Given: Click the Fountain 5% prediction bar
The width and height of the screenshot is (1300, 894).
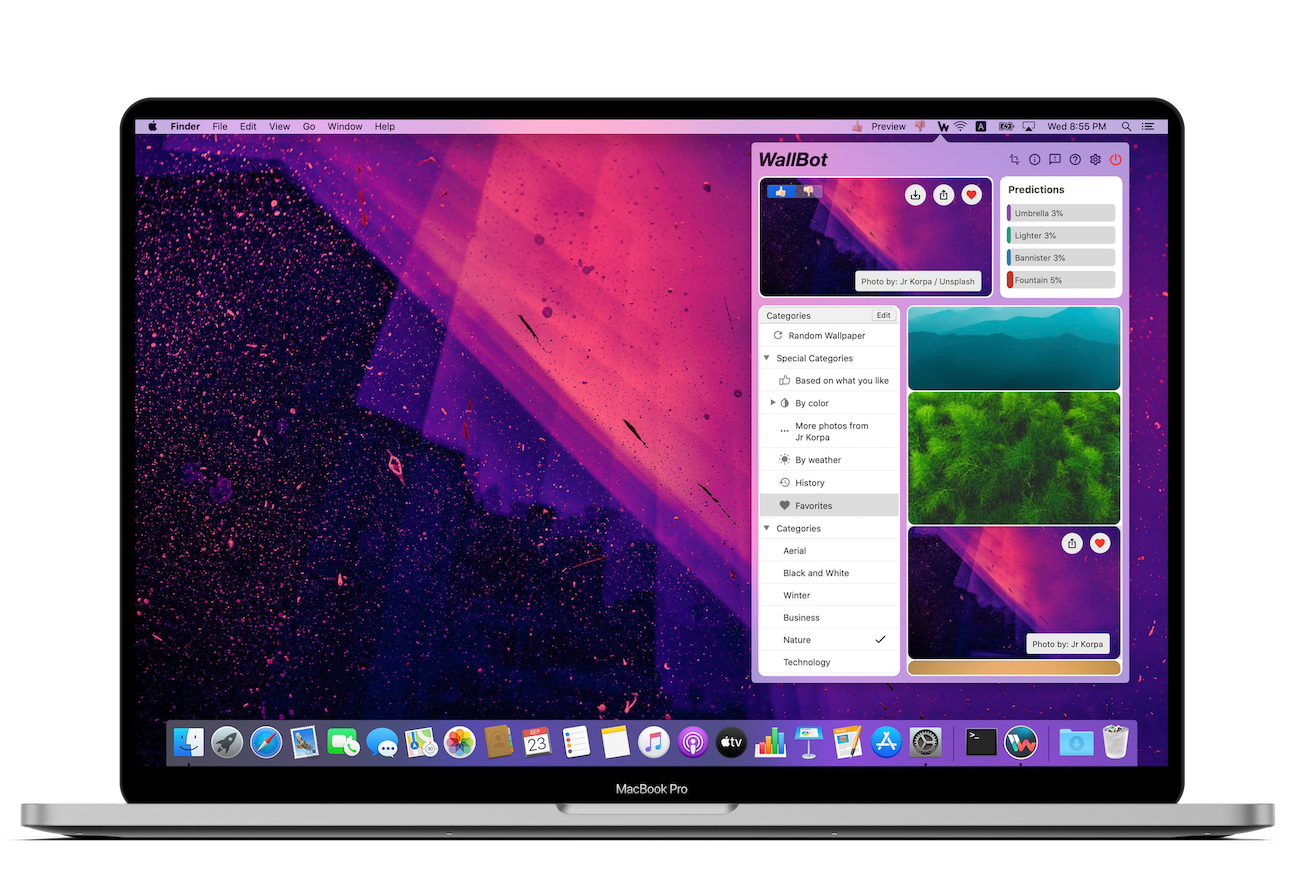Looking at the screenshot, I should pyautogui.click(x=1060, y=280).
